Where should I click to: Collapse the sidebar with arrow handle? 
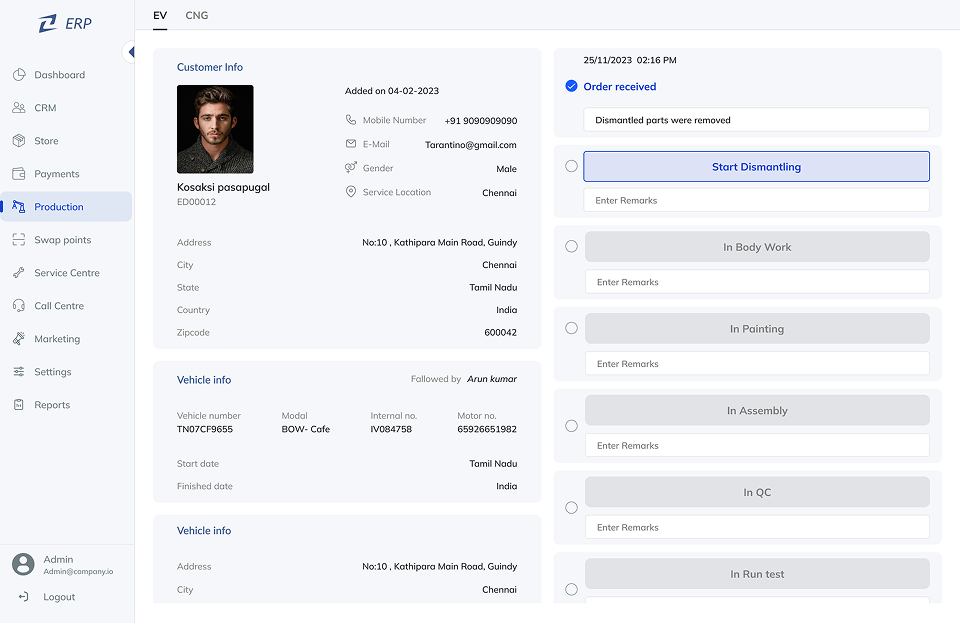tap(130, 52)
